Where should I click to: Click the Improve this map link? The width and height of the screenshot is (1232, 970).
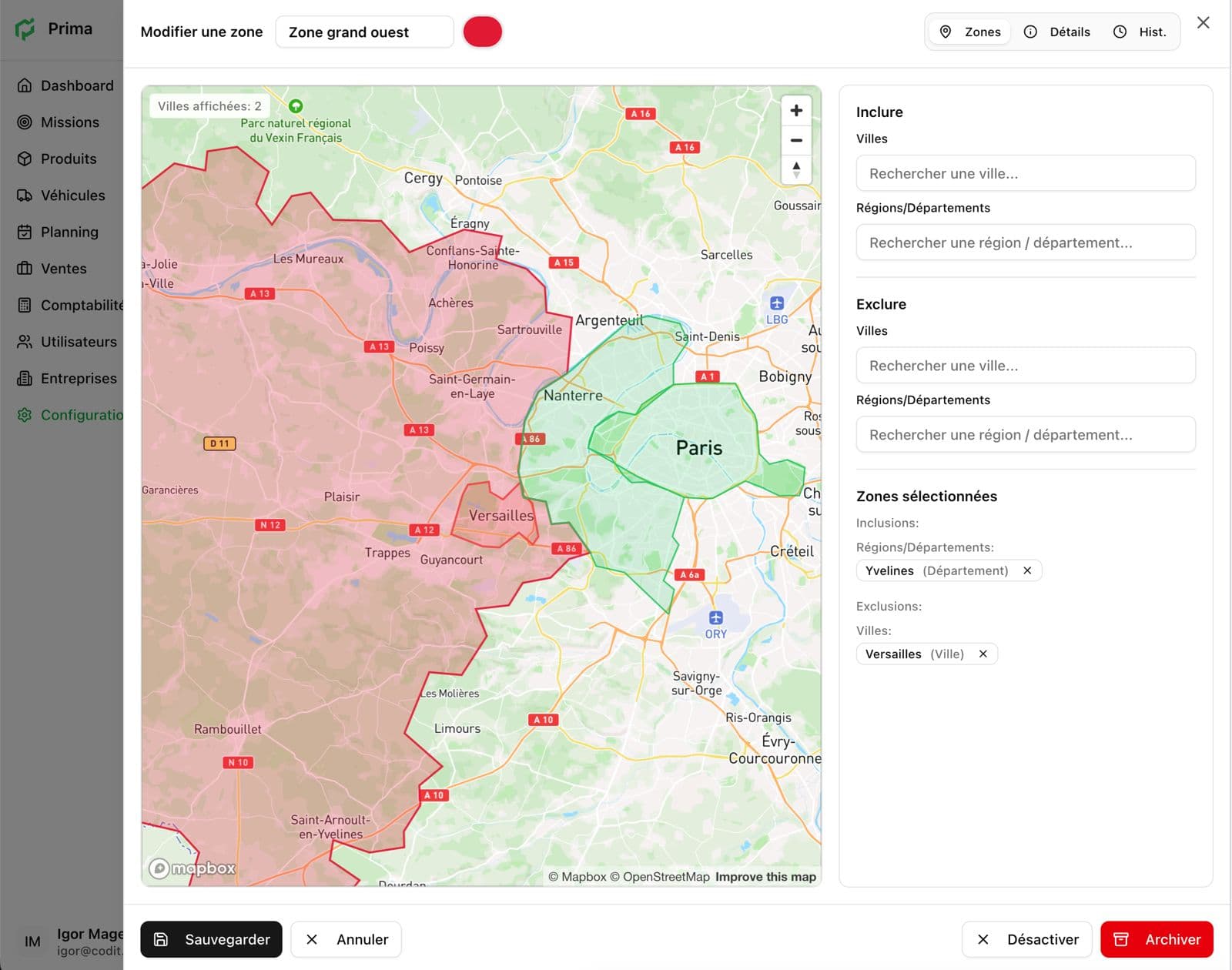click(765, 876)
